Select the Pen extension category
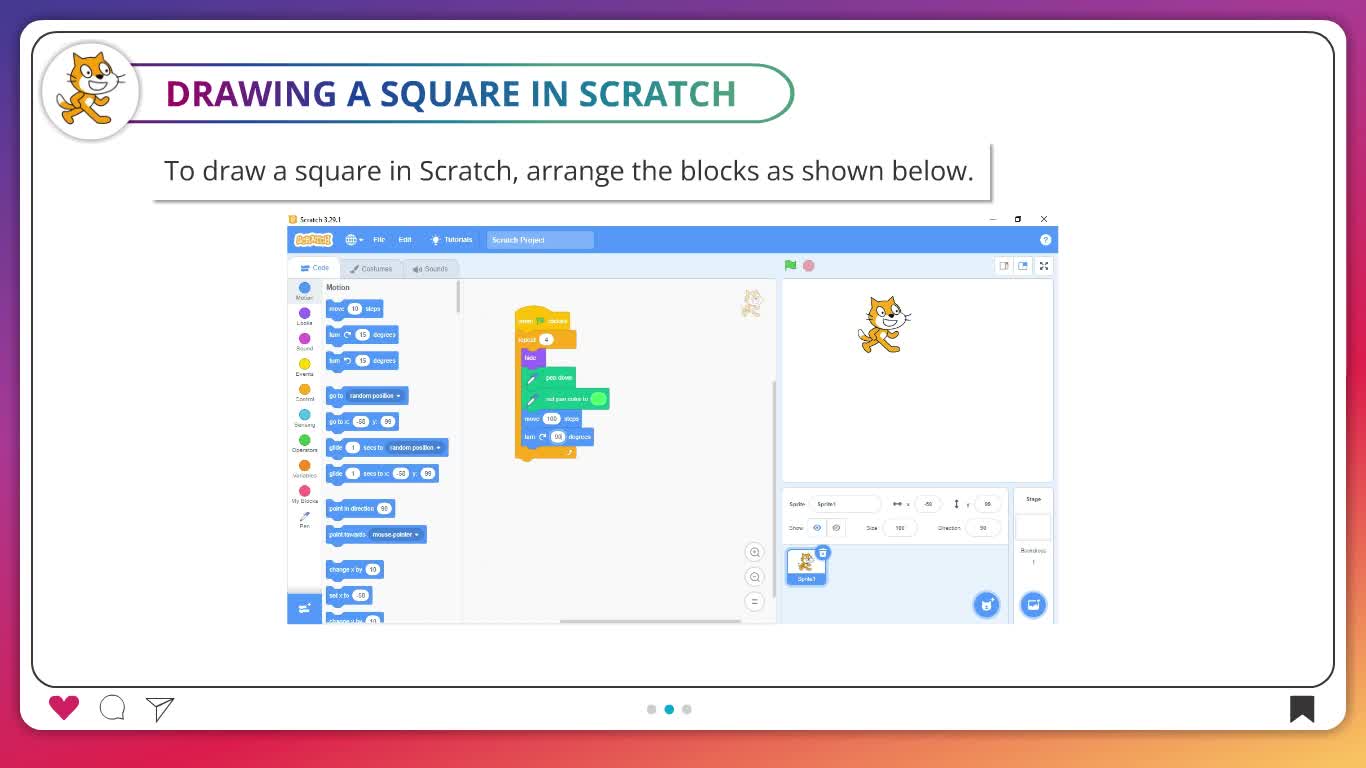Image resolution: width=1366 pixels, height=768 pixels. pos(304,519)
